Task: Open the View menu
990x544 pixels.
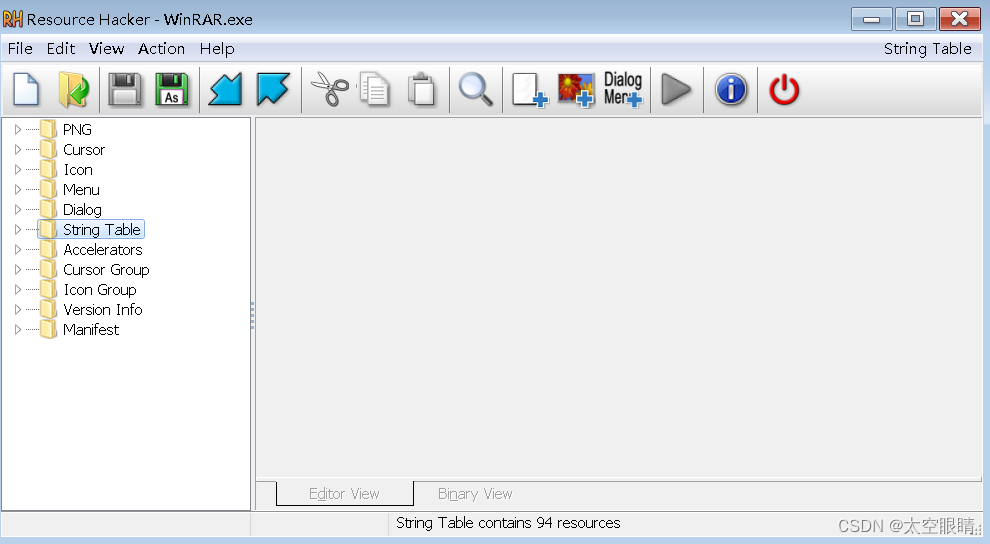Action: pyautogui.click(x=106, y=49)
